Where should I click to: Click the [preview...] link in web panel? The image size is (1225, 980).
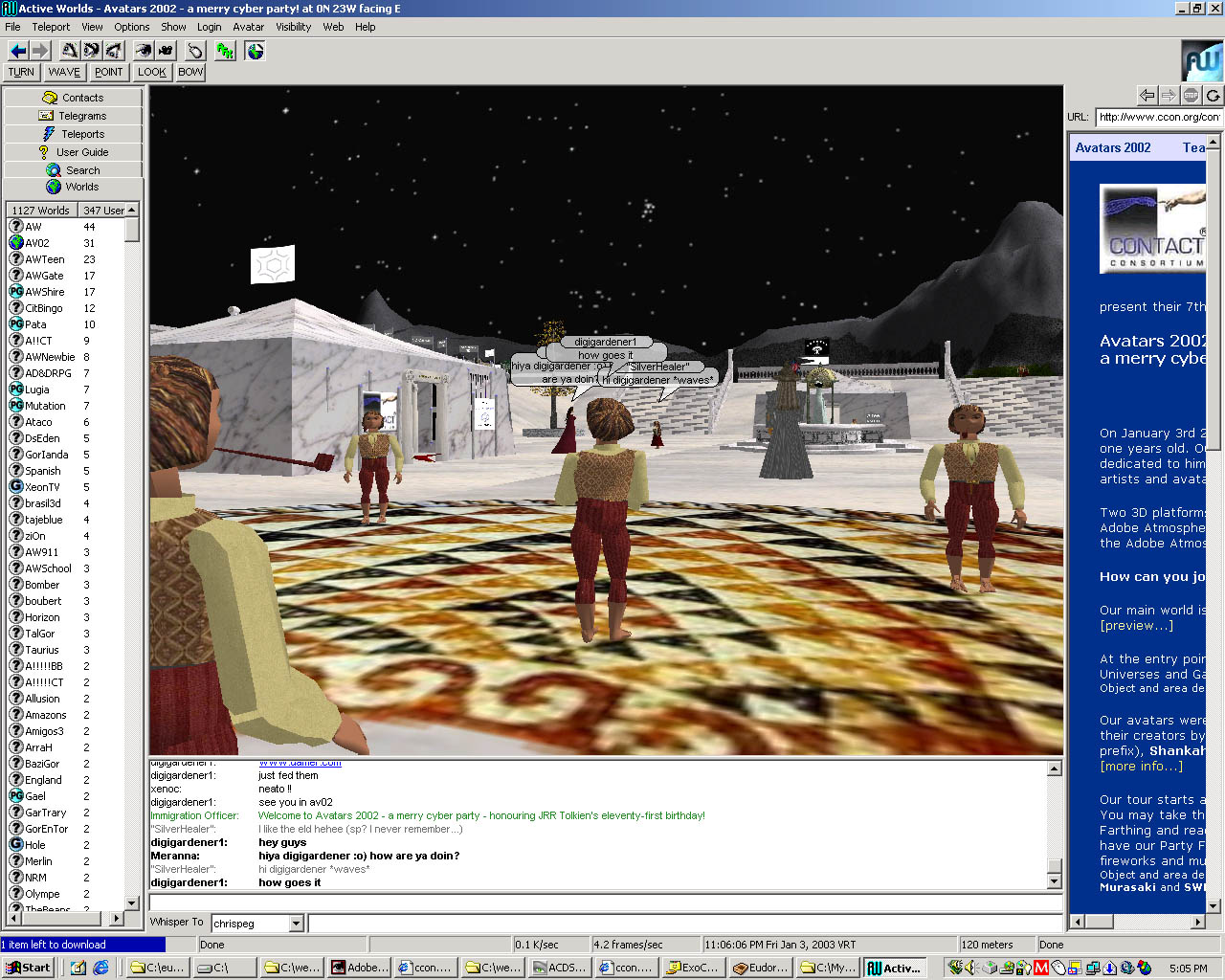(1136, 626)
